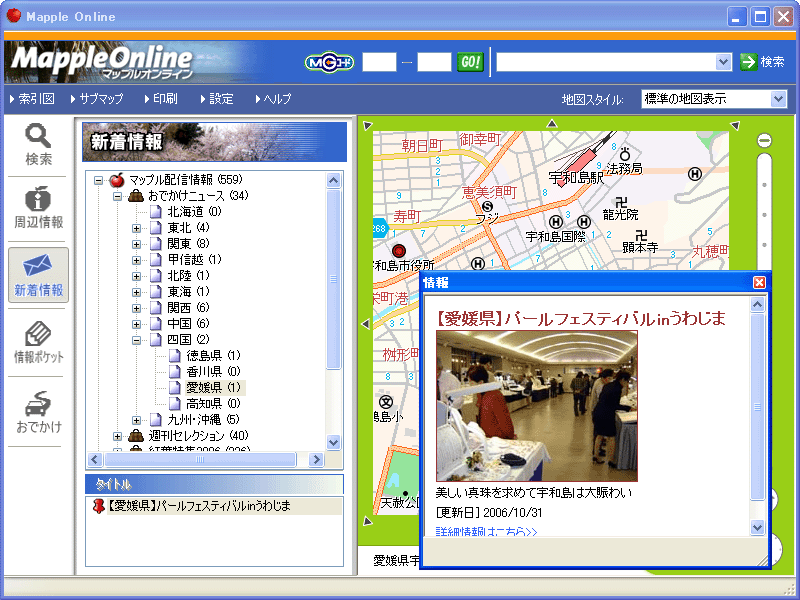Pan map north with top arrow
800x600 pixels.
(552, 123)
